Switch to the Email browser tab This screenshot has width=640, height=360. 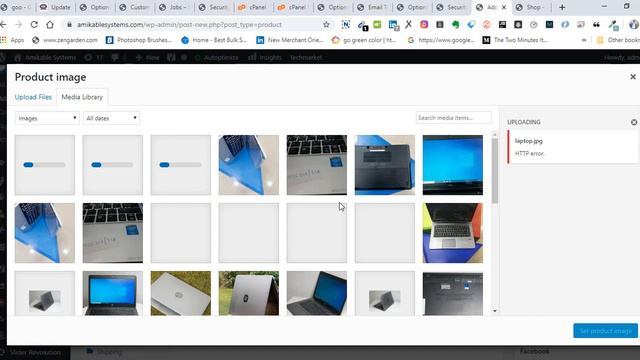click(372, 7)
